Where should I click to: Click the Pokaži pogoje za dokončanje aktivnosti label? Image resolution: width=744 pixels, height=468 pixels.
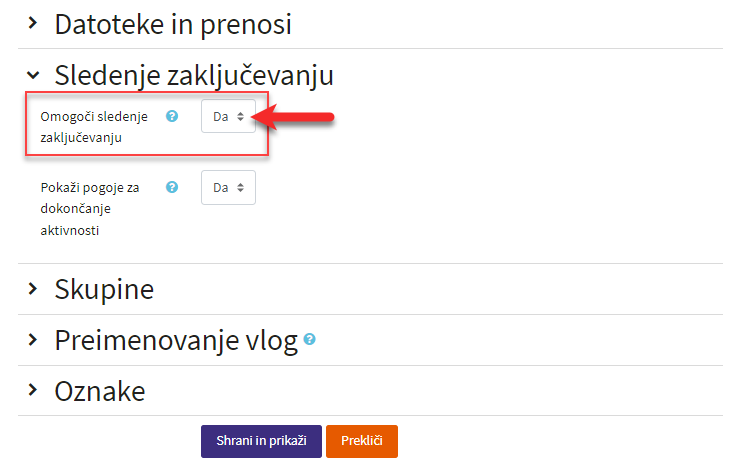pyautogui.click(x=90, y=209)
